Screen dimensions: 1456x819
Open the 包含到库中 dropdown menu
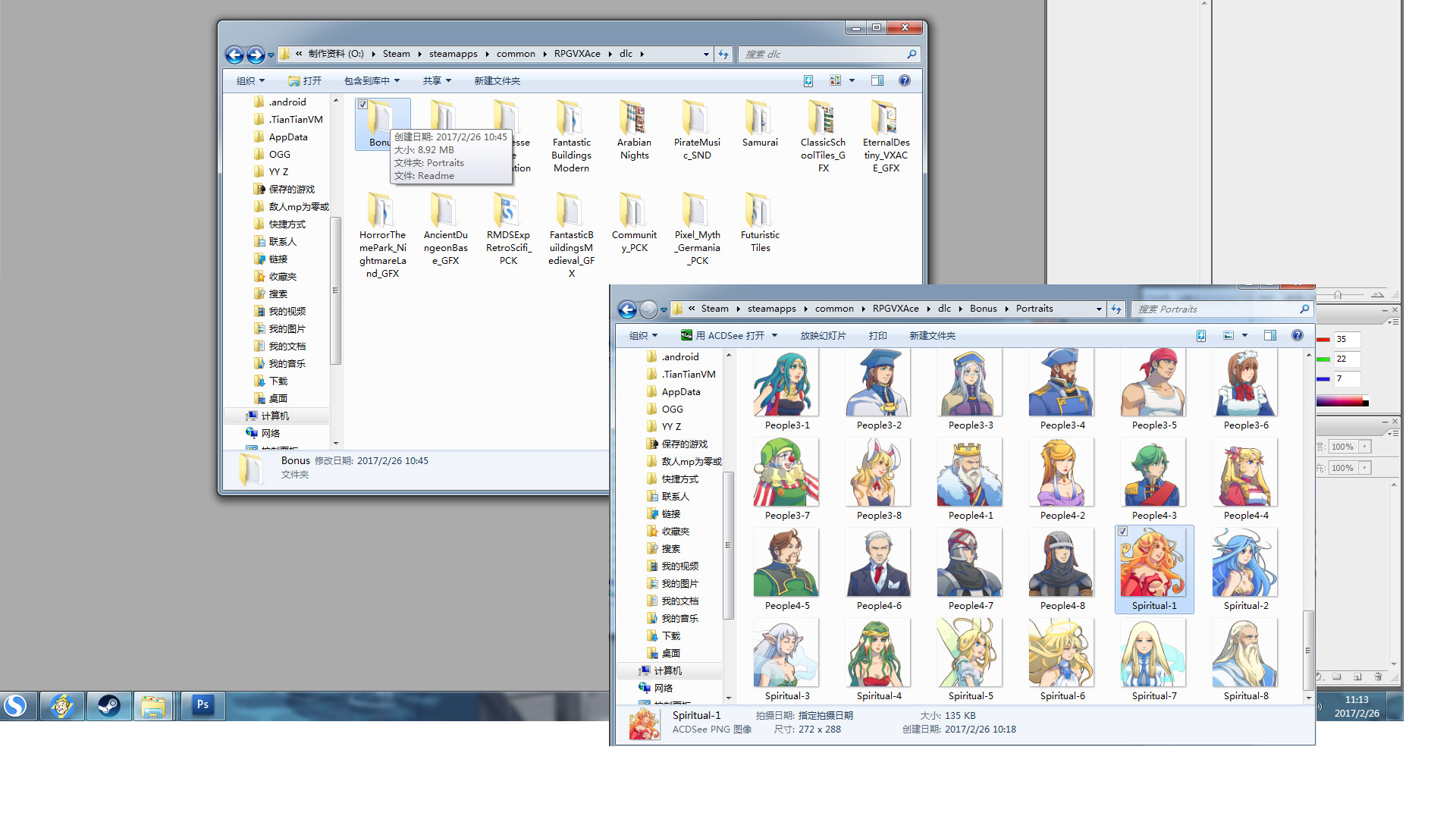tap(372, 81)
